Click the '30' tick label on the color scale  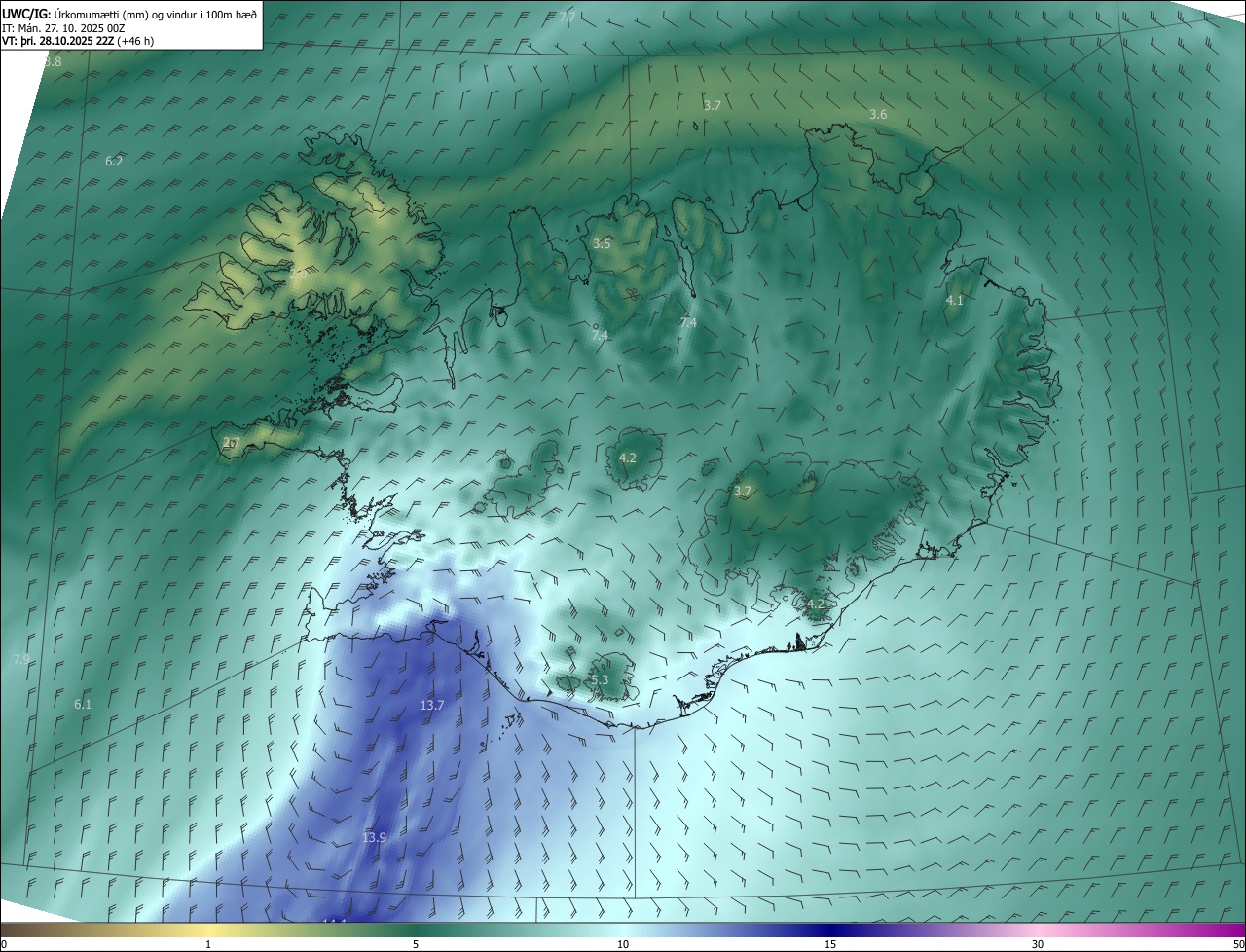(x=1038, y=944)
